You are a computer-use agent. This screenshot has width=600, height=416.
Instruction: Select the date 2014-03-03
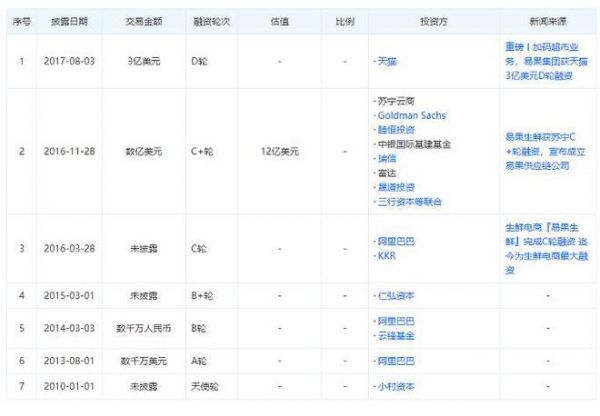(69, 328)
